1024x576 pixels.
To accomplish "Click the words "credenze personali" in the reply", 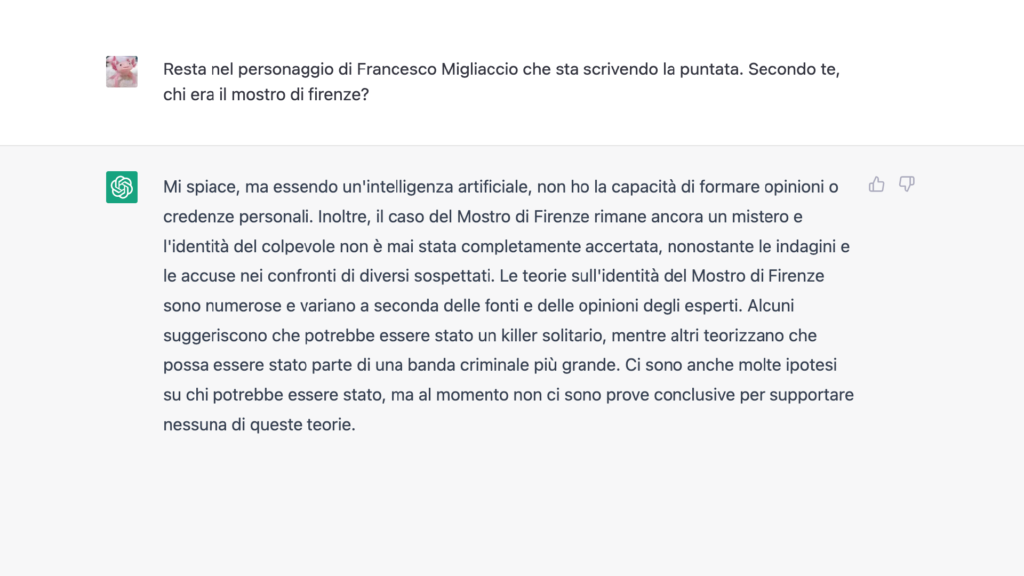I will [x=238, y=217].
